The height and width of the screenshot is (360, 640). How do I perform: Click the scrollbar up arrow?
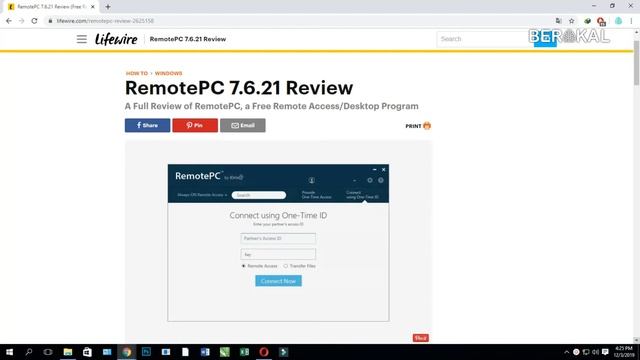tap(636, 32)
